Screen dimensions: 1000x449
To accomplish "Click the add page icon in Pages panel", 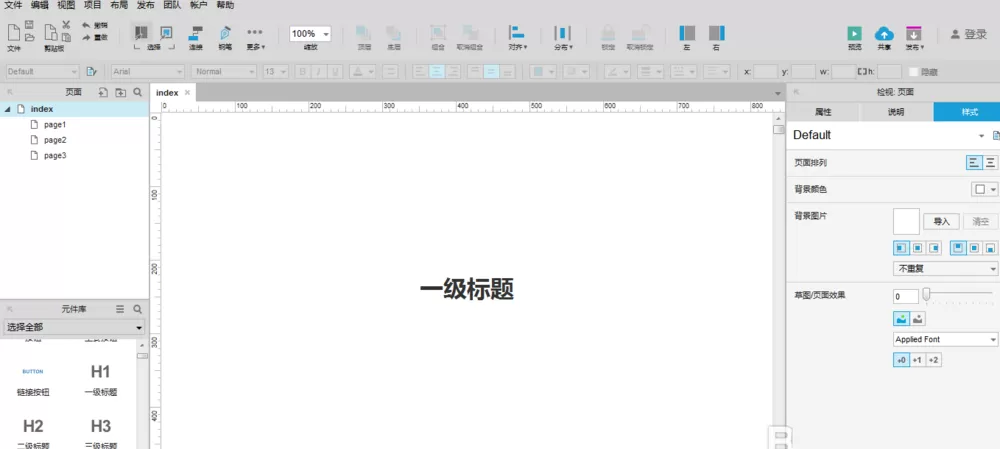I will point(103,92).
